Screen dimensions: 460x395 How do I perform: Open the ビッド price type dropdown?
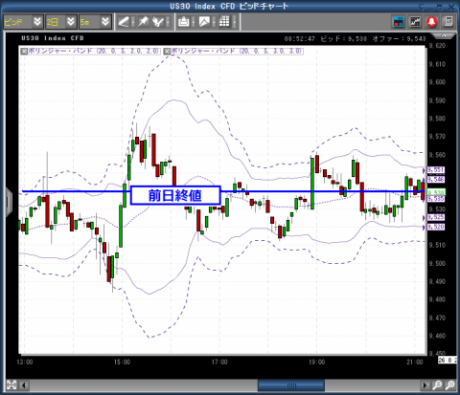coord(23,22)
